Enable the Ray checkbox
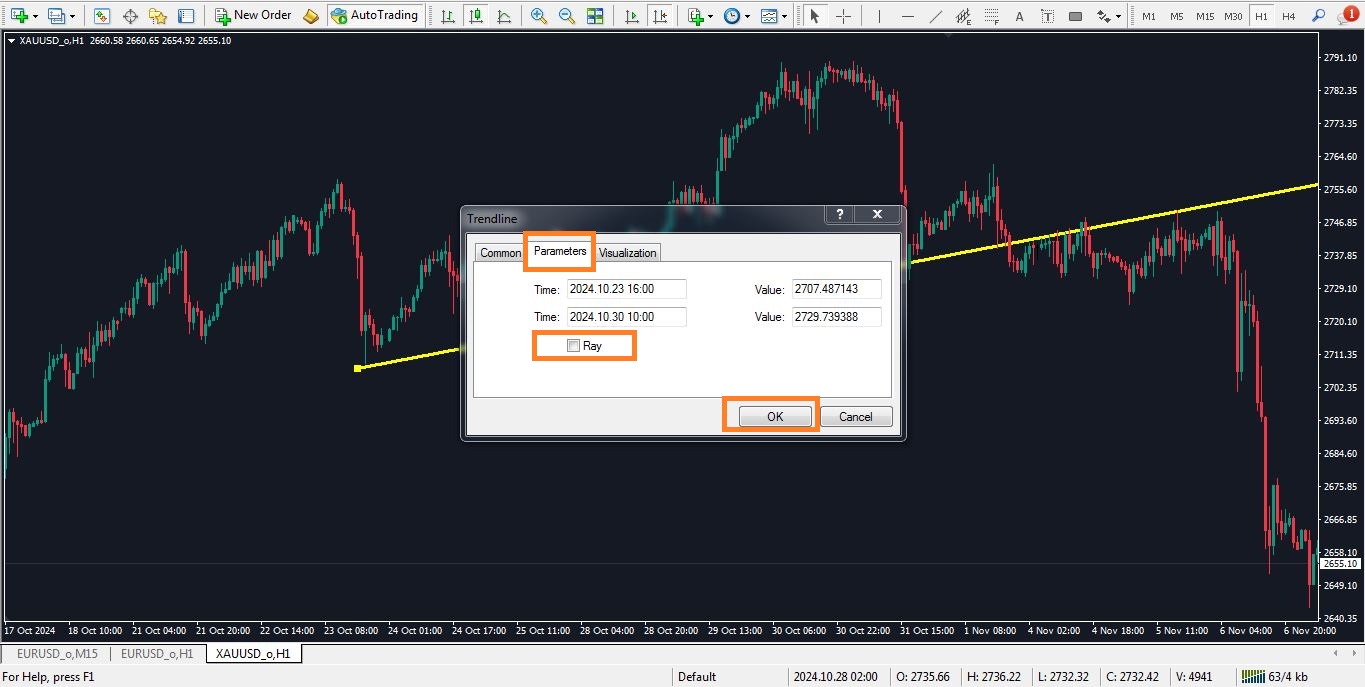Viewport: 1365px width, 687px height. point(574,346)
